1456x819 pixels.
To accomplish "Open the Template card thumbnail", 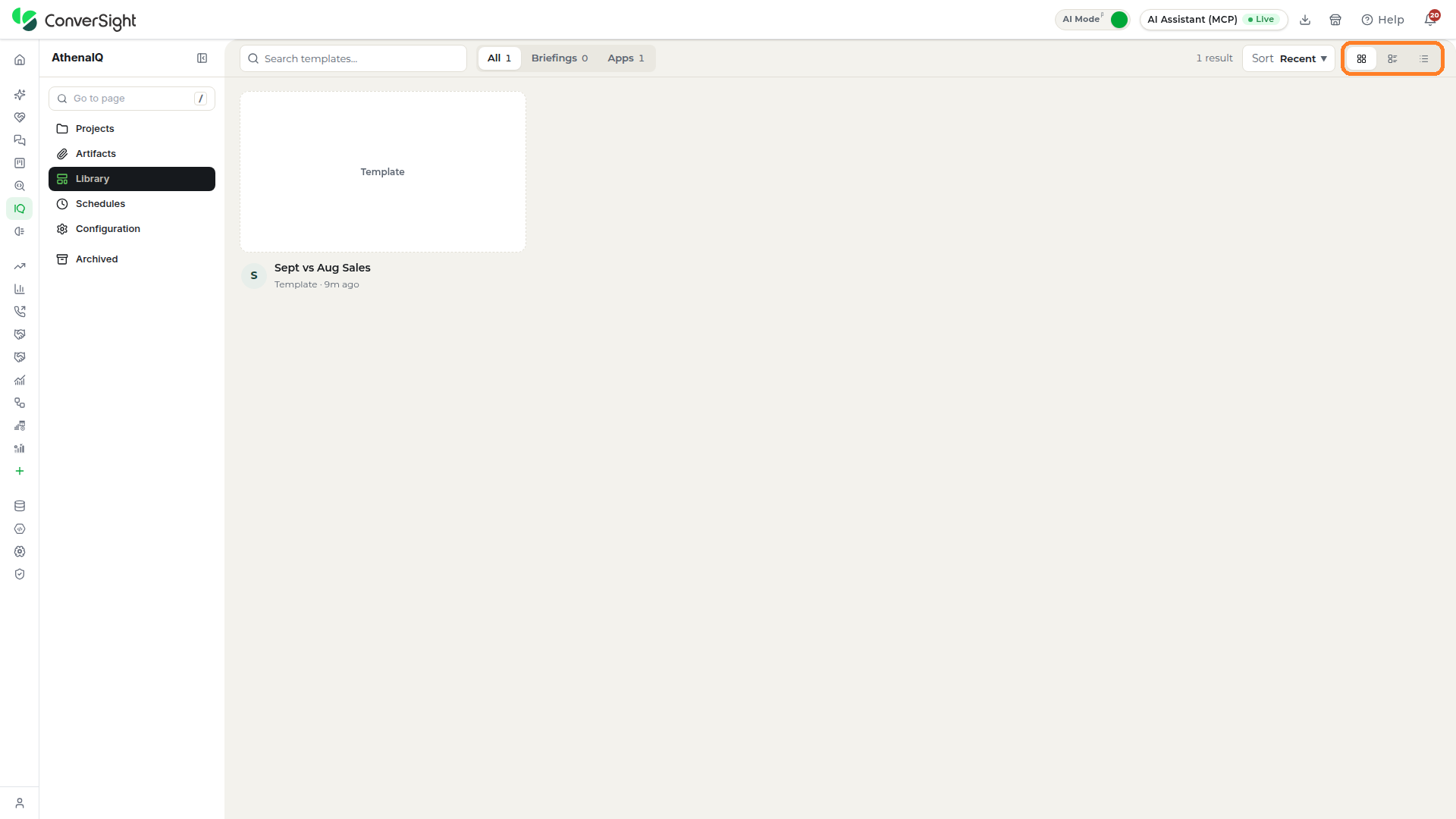I will click(383, 172).
